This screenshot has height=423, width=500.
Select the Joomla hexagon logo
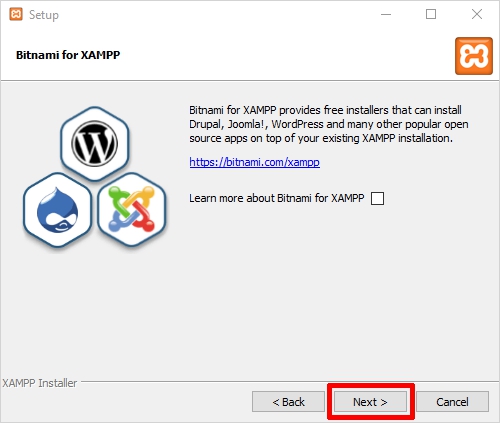132,209
